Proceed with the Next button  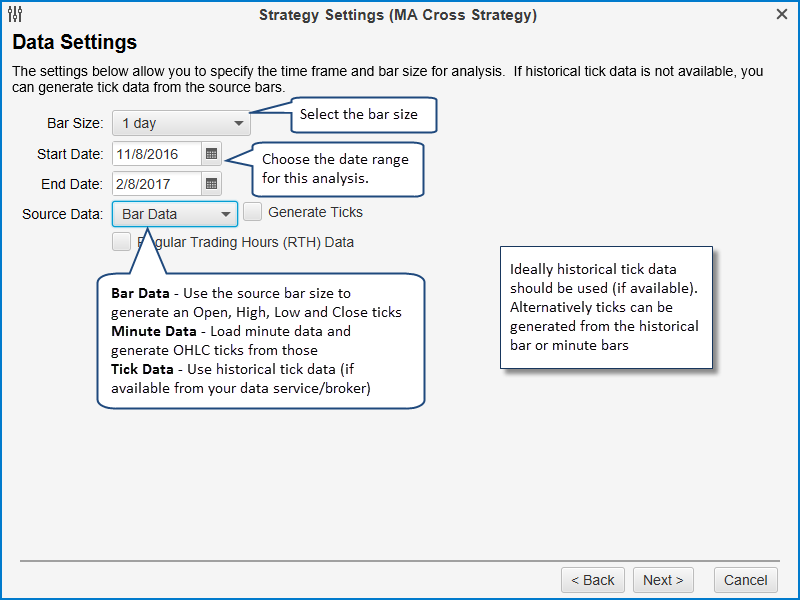(663, 580)
